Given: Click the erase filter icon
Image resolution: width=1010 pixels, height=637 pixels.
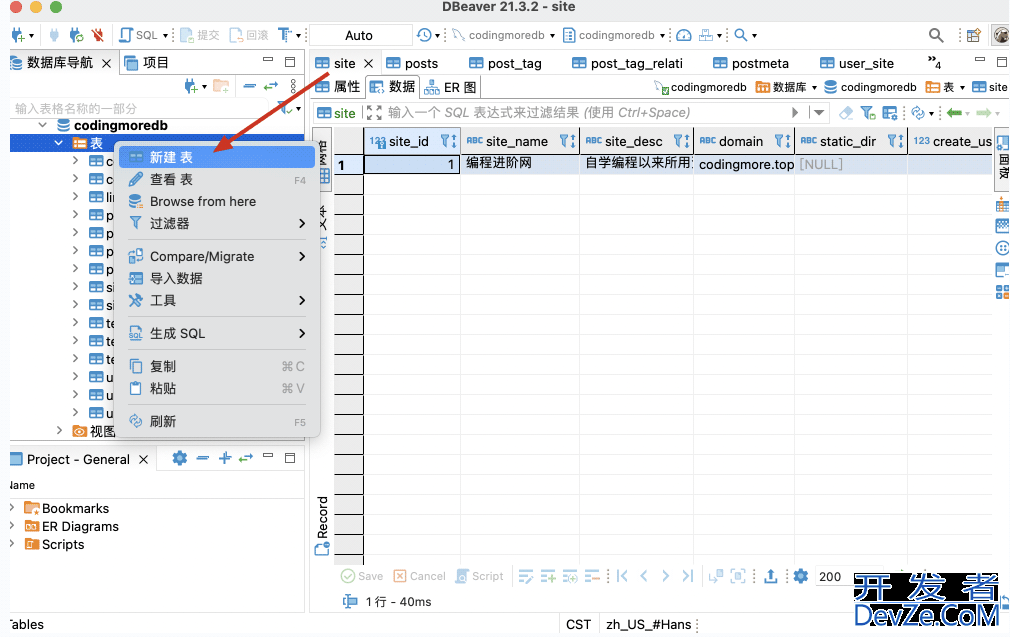Looking at the screenshot, I should (846, 113).
